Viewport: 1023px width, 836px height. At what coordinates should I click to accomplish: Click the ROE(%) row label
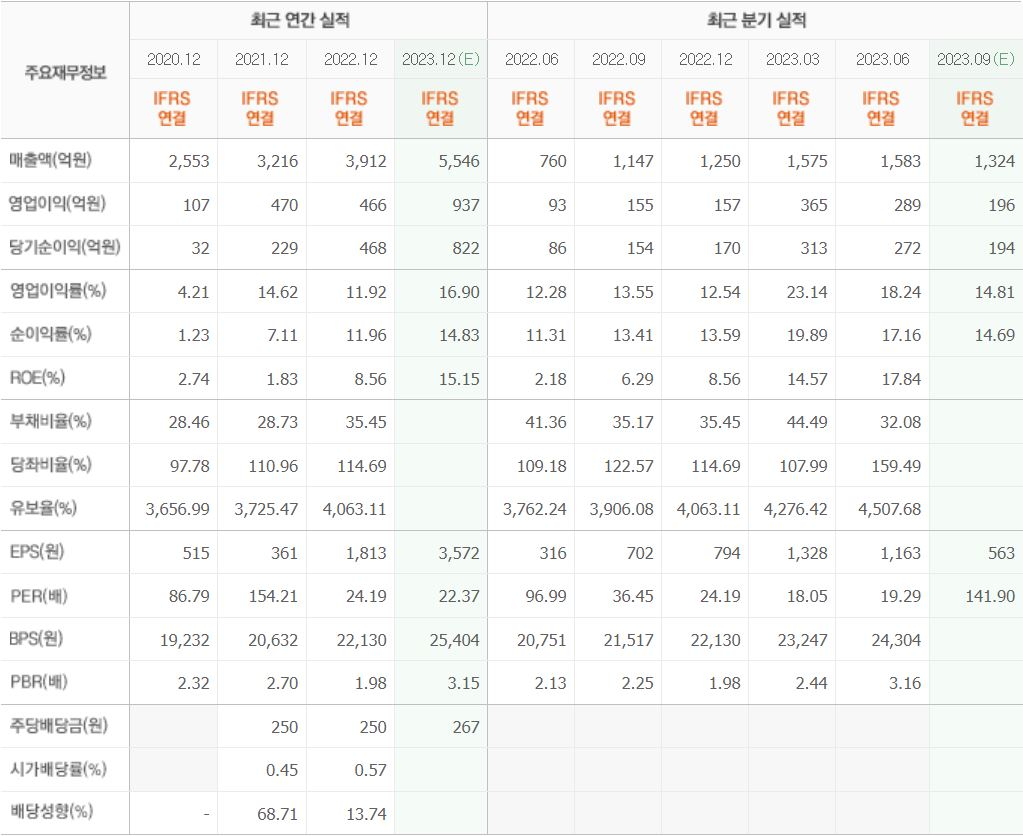pos(37,377)
